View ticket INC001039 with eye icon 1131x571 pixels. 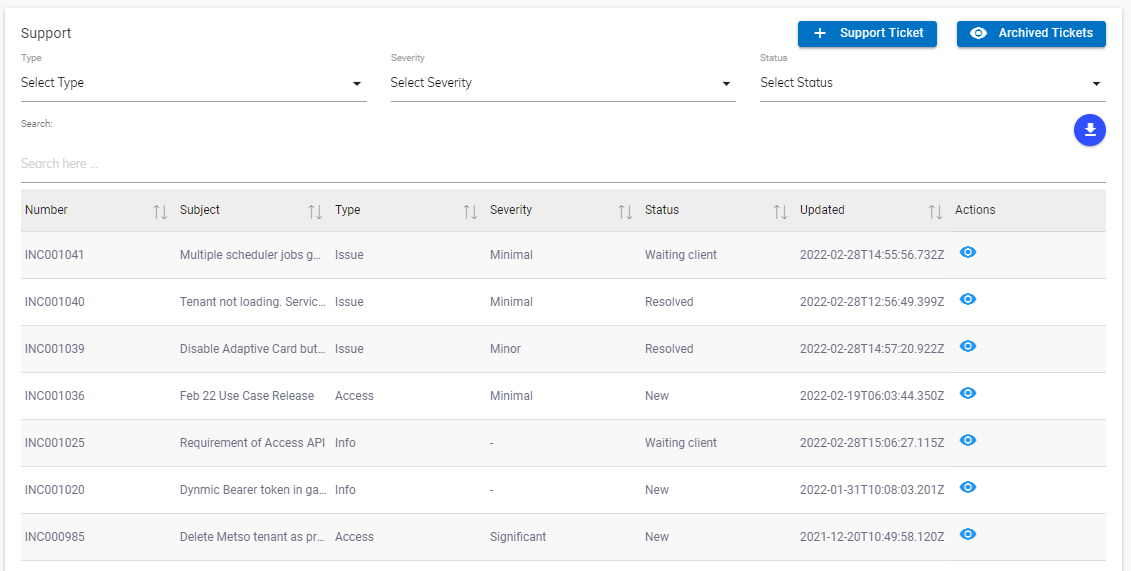pyautogui.click(x=967, y=347)
